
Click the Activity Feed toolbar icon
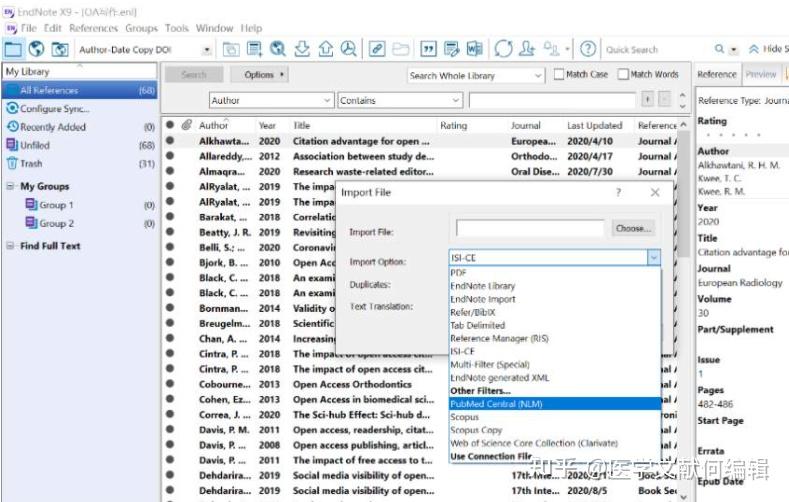(551, 49)
